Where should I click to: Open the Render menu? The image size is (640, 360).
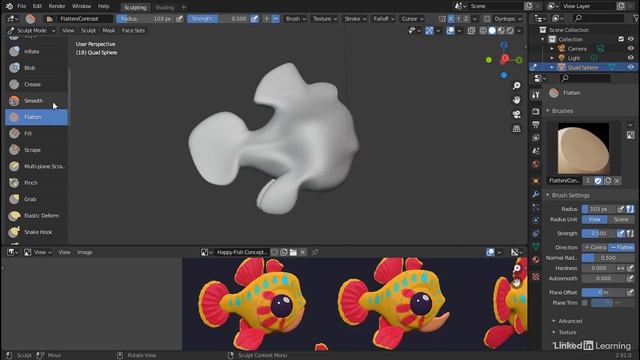tap(57, 6)
